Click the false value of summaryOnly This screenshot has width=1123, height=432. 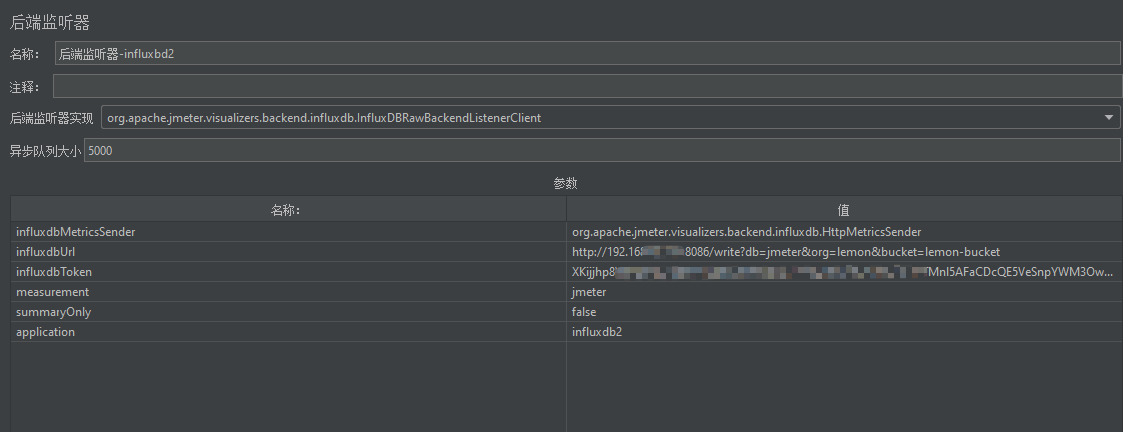[844, 312]
